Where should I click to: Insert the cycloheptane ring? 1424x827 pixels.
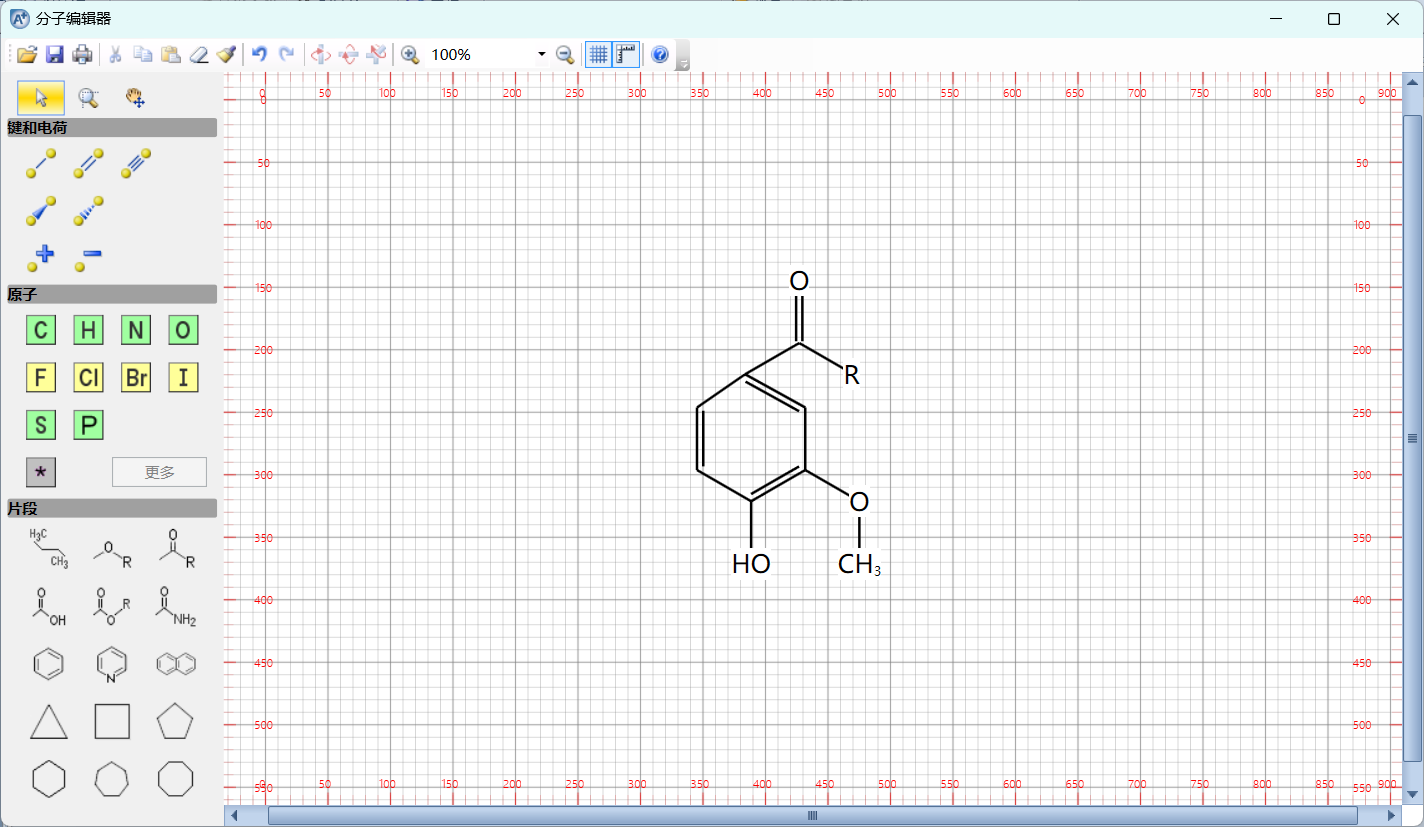[112, 779]
